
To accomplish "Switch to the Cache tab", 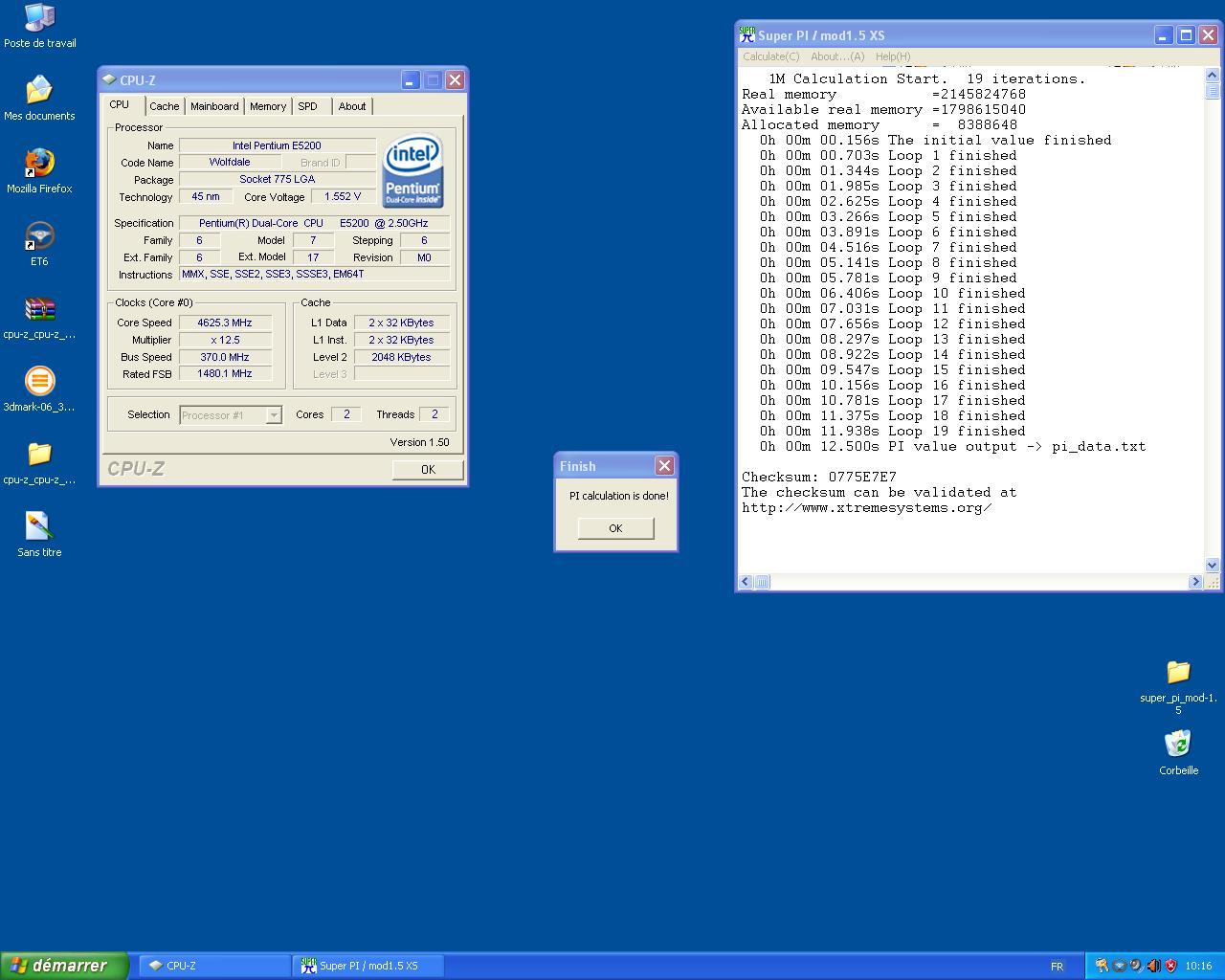I will 164,106.
